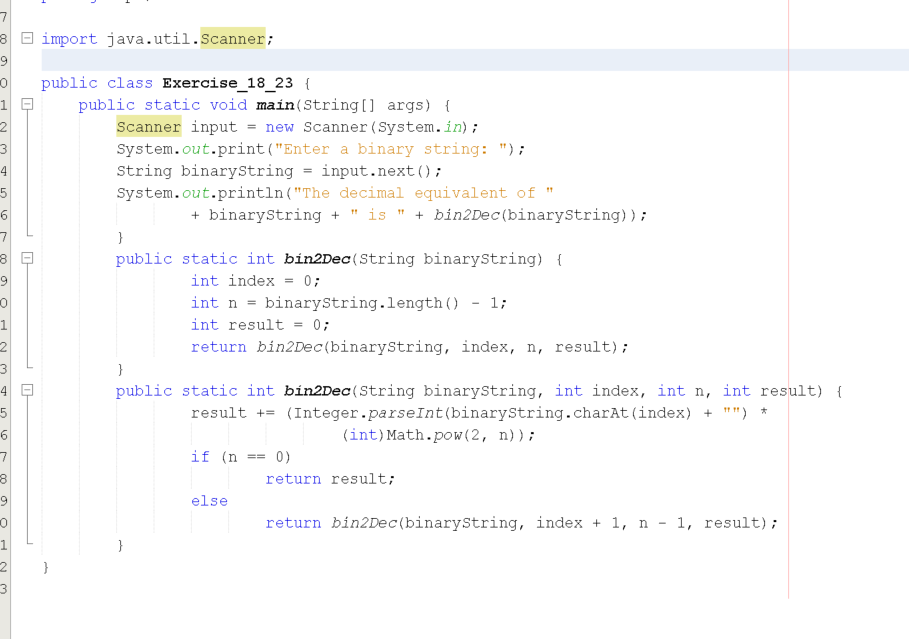Click the binaryString variable declaration
Viewport: 909px width, 639px height.
click(x=232, y=170)
